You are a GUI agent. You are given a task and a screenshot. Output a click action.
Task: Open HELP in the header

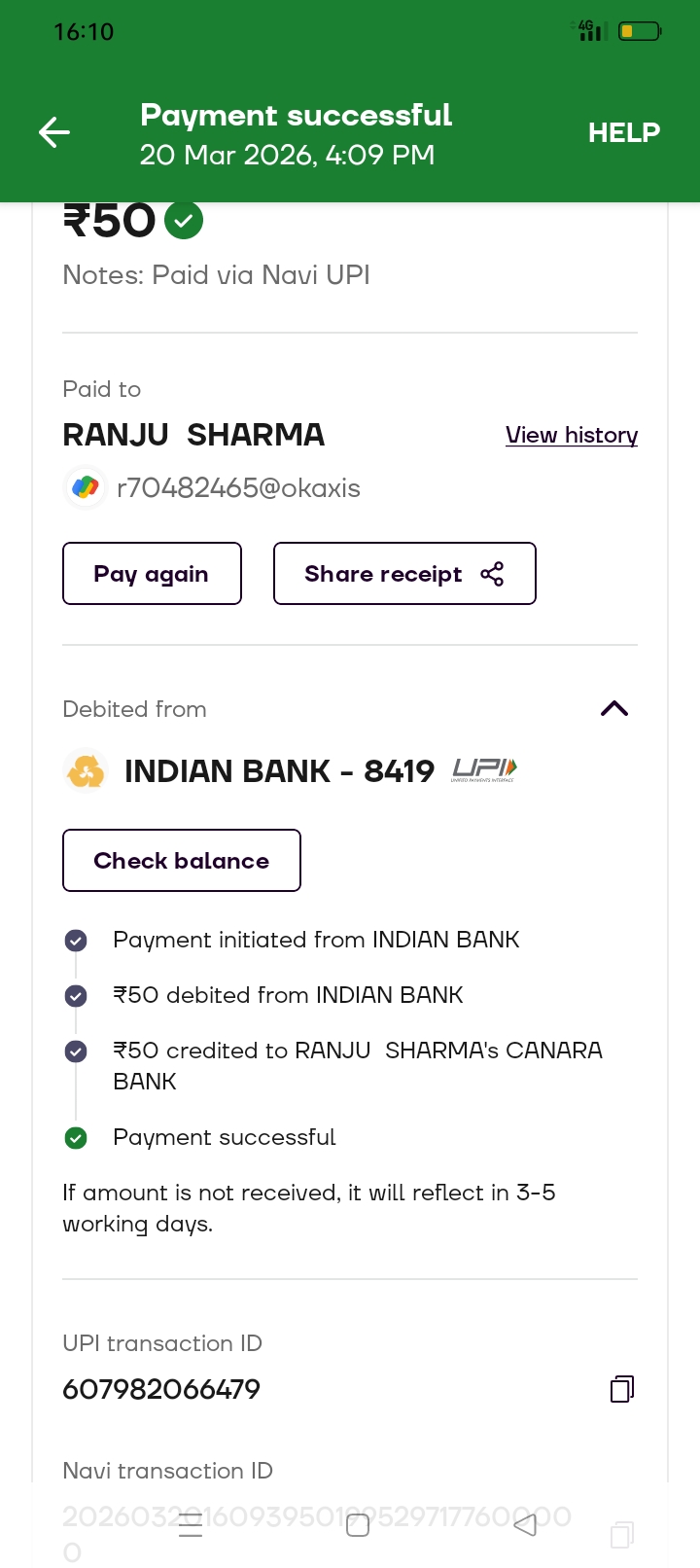(623, 132)
